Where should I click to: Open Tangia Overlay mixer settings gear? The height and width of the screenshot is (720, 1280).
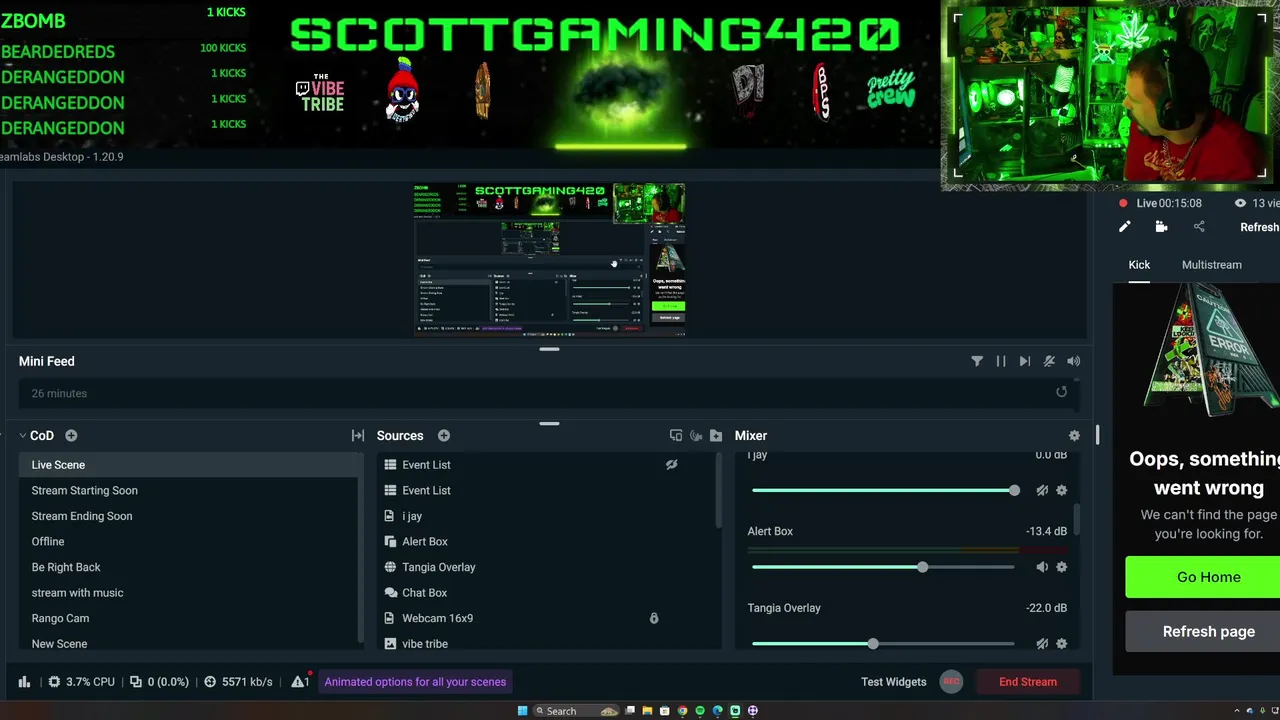(1062, 644)
